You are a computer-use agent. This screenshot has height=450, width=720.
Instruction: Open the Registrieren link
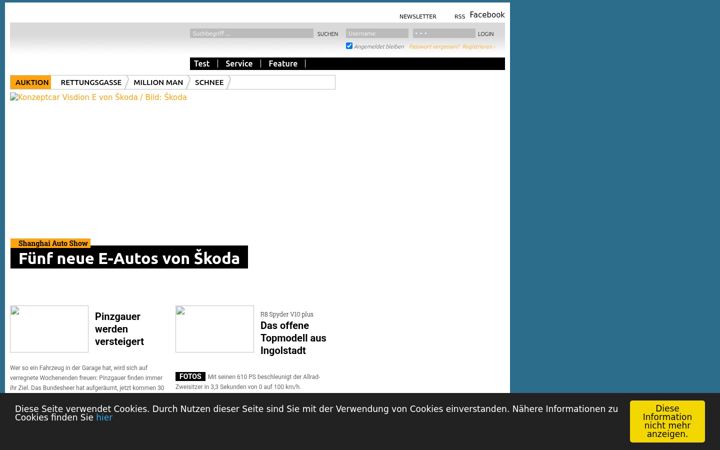click(478, 47)
